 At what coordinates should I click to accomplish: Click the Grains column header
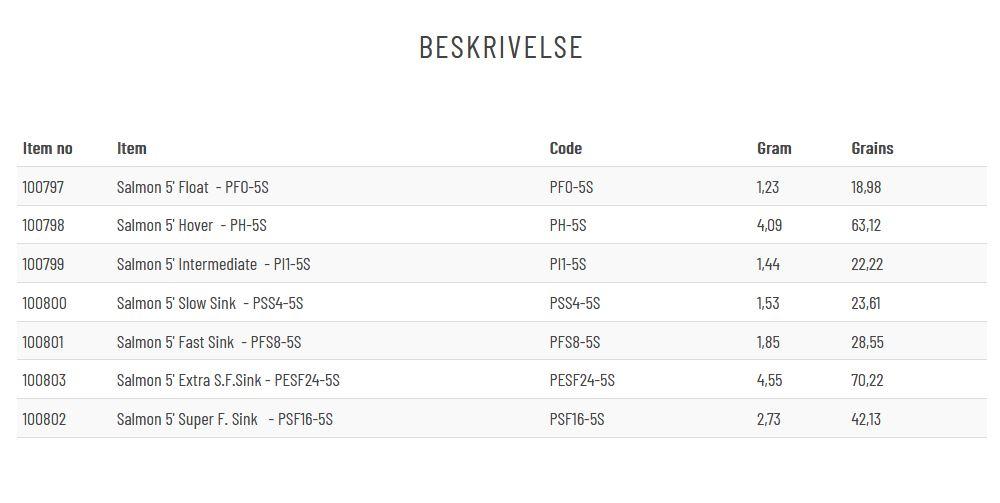pos(872,148)
